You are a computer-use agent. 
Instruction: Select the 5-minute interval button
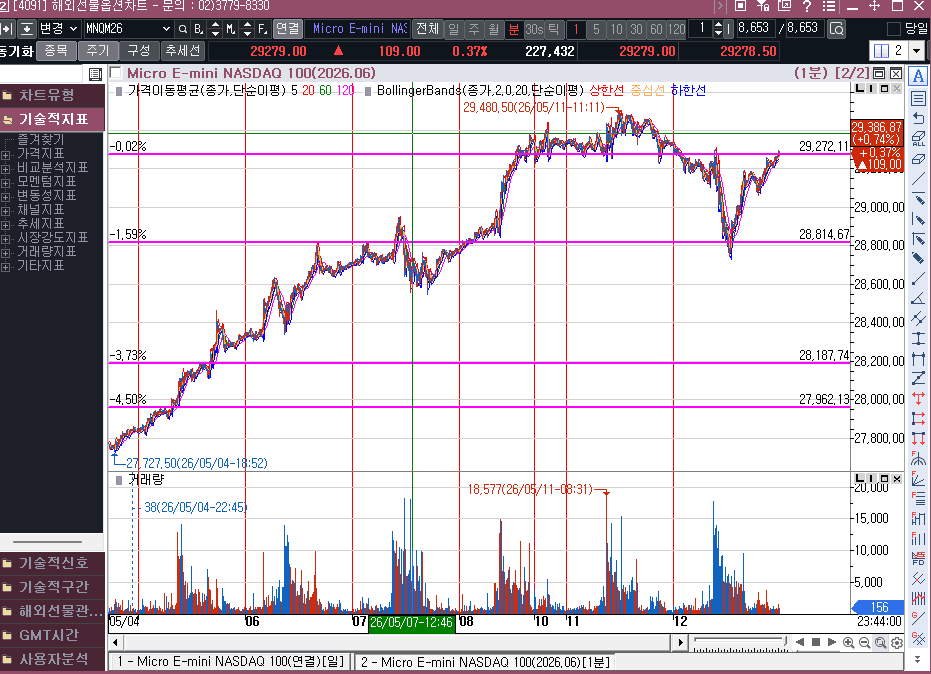tap(596, 29)
